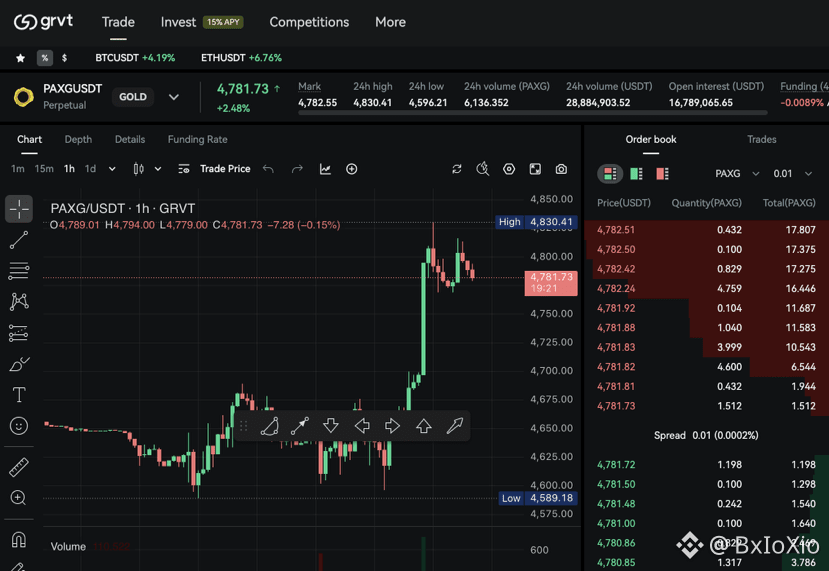
Task: Select the crosshair cursor tool
Action: [19, 209]
